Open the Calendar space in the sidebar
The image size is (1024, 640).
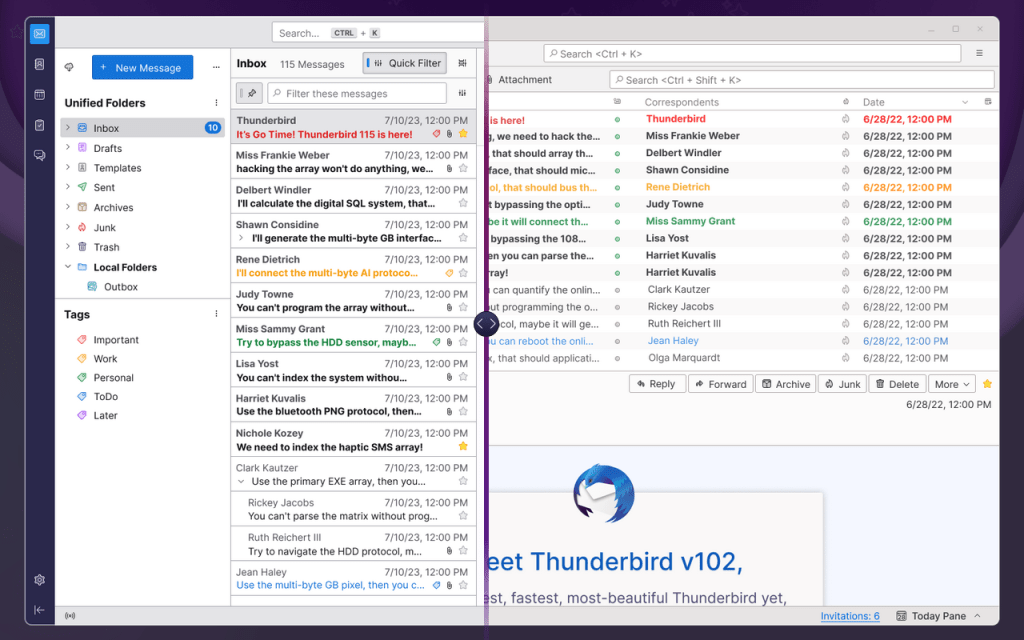click(39, 95)
